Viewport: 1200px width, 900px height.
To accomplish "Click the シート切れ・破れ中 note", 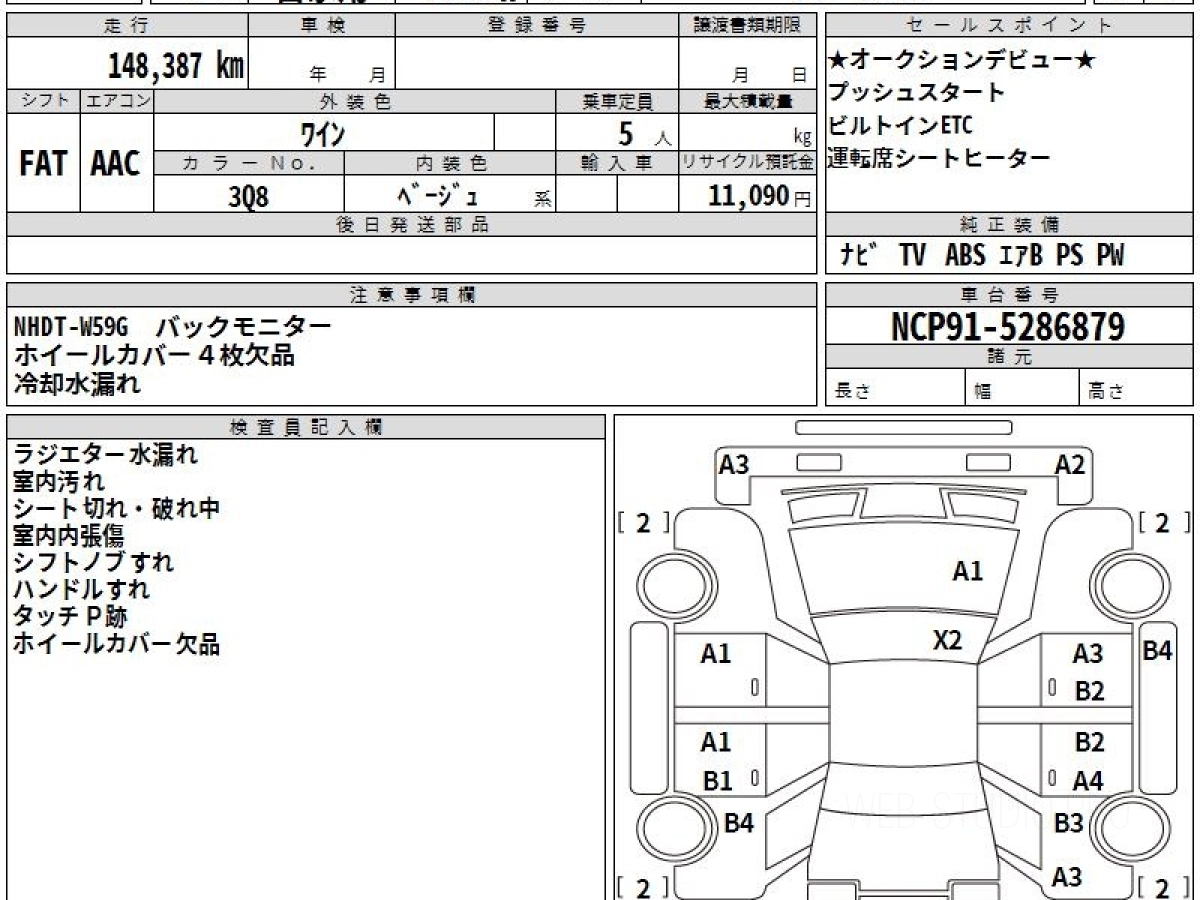I will pos(116,509).
